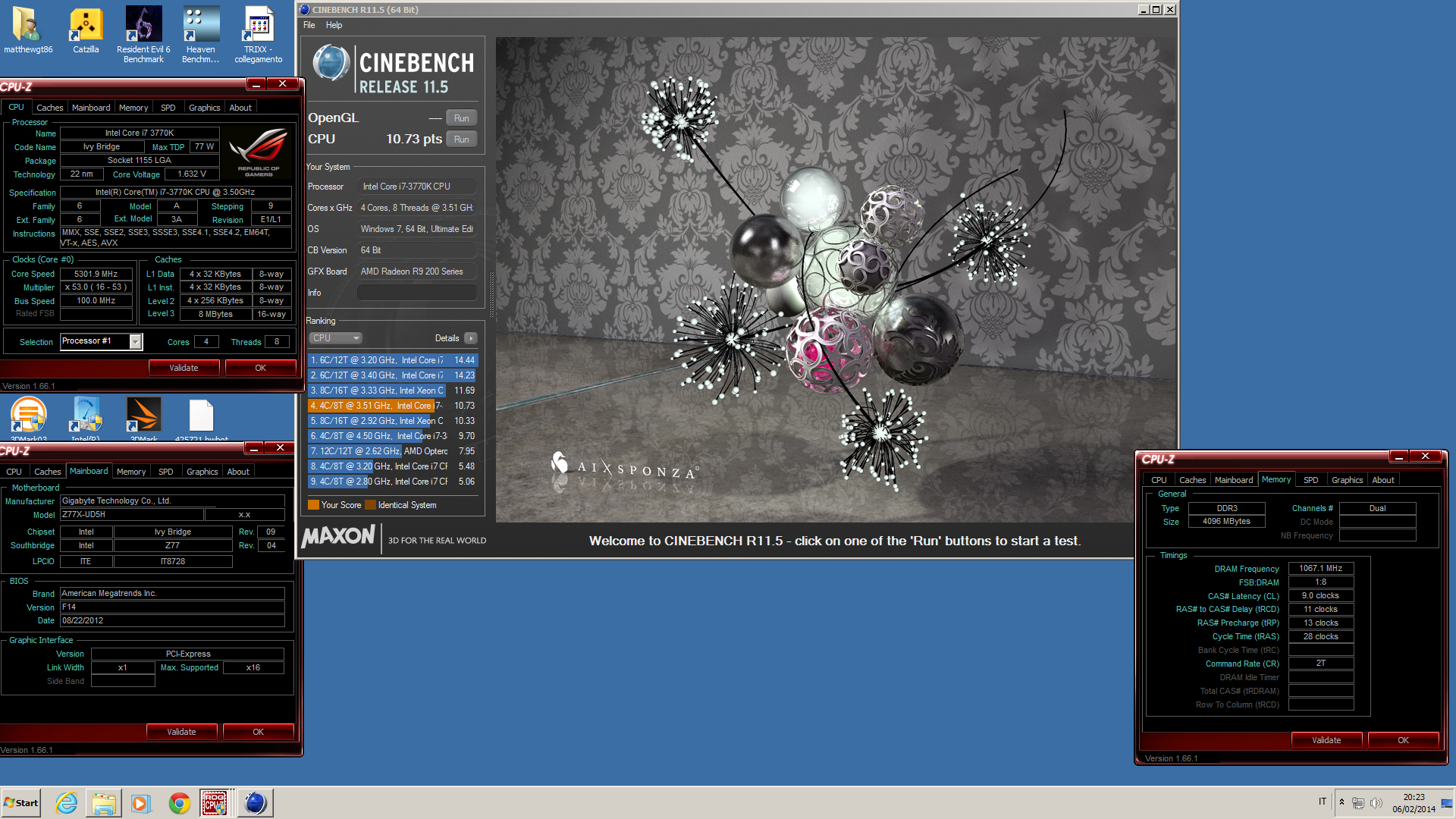The width and height of the screenshot is (1456, 819).
Task: Select ranking row 8 with score 5.48
Action: 393,466
